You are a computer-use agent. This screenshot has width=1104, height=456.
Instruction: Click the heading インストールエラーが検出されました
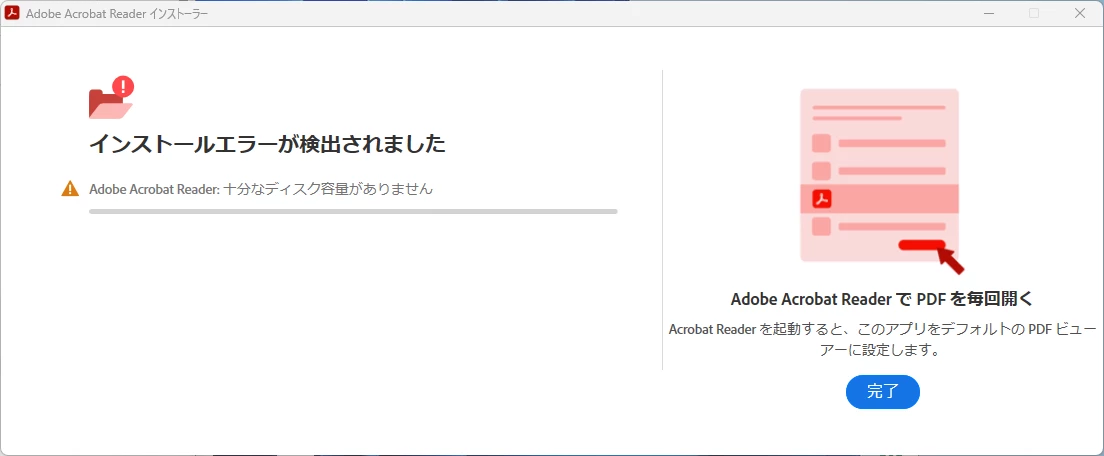click(268, 144)
